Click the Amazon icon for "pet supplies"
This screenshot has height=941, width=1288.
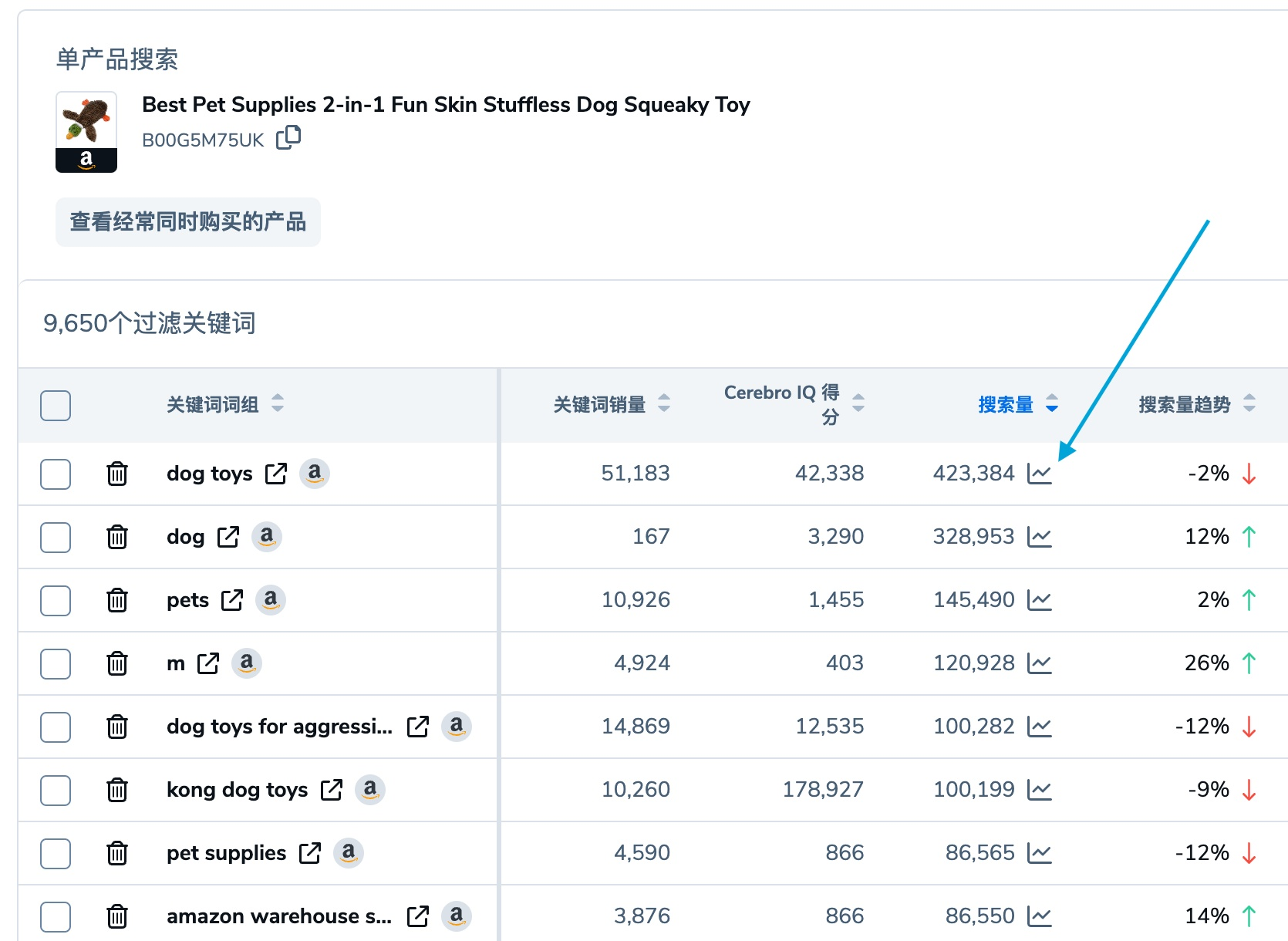349,853
